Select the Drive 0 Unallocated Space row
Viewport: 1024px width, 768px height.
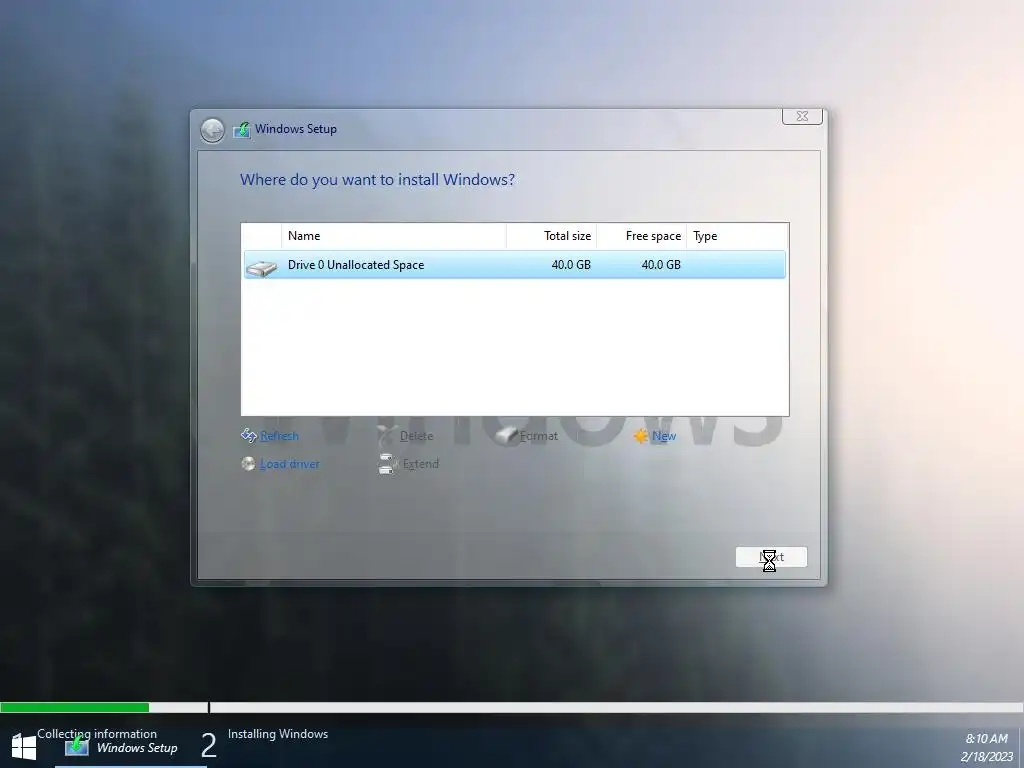(515, 264)
